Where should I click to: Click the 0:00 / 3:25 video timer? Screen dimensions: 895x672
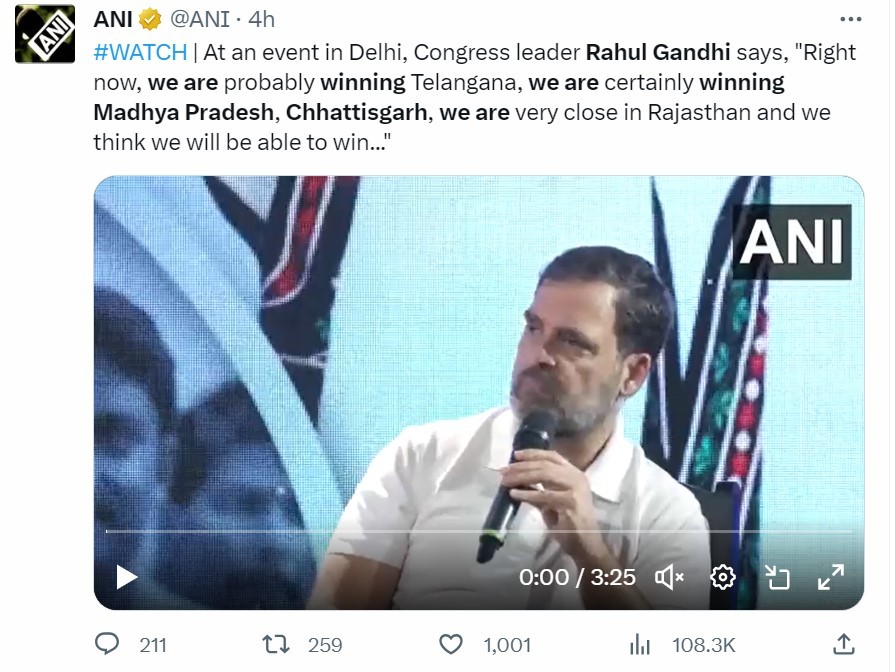click(577, 577)
